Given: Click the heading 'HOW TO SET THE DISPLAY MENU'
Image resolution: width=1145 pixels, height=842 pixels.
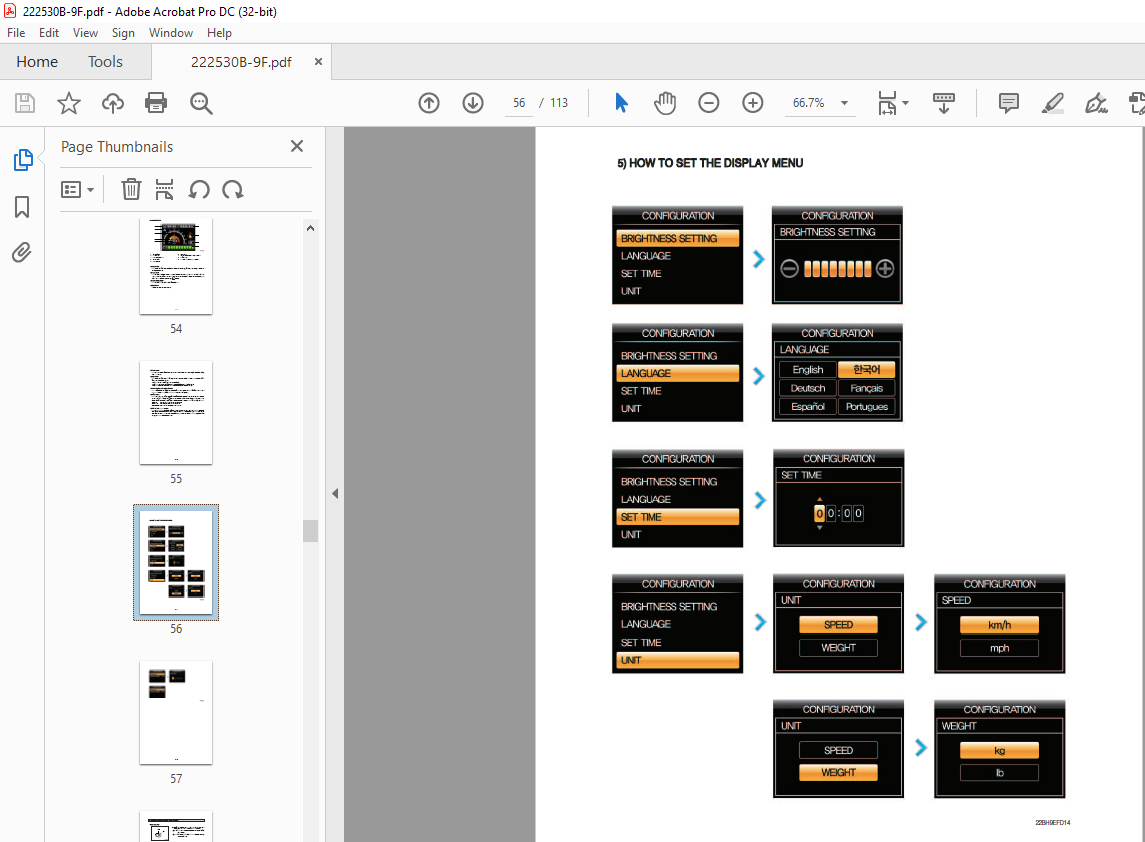Looking at the screenshot, I should click(716, 163).
